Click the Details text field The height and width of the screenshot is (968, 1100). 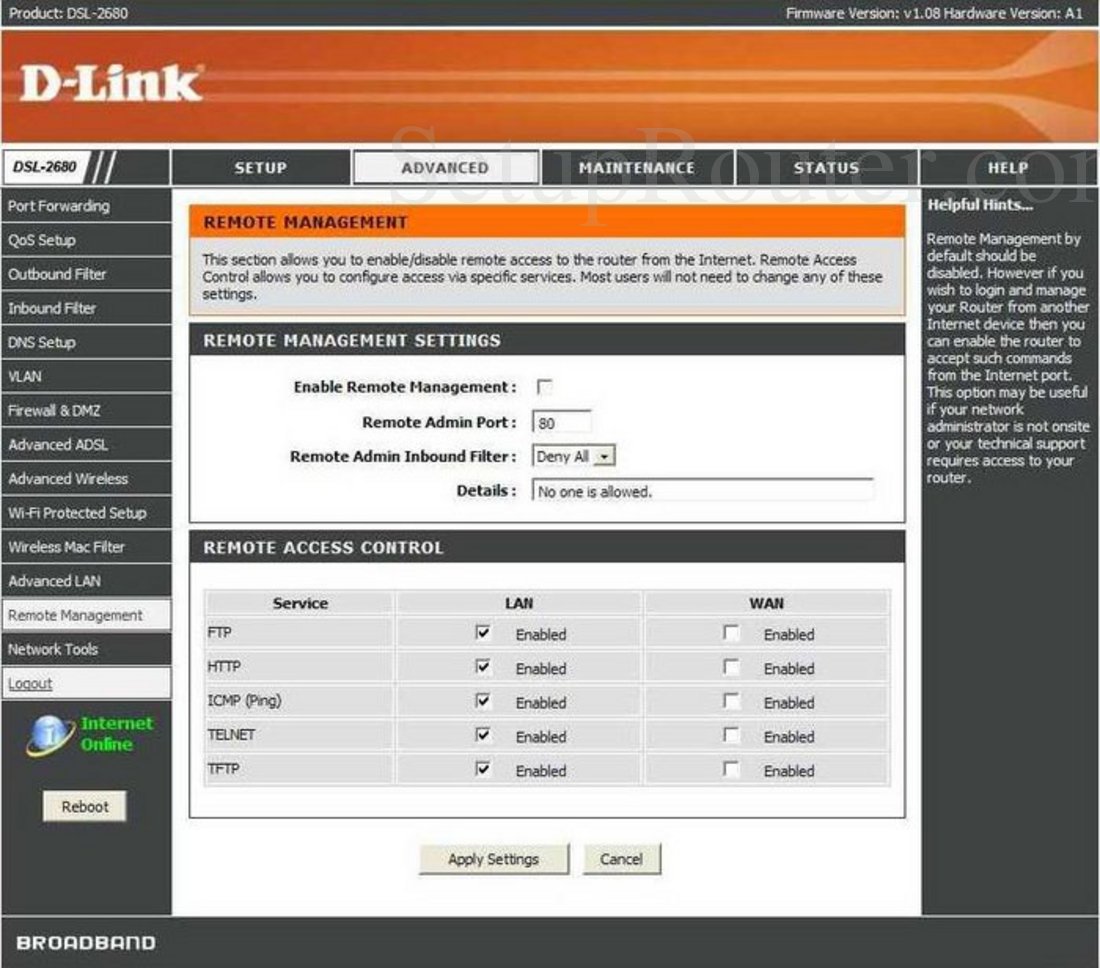[703, 491]
